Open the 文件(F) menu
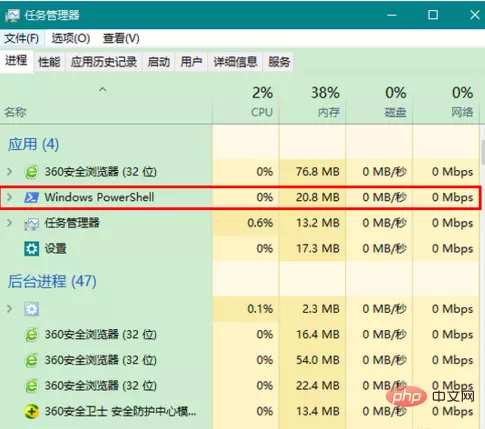485x429 pixels. pyautogui.click(x=22, y=38)
